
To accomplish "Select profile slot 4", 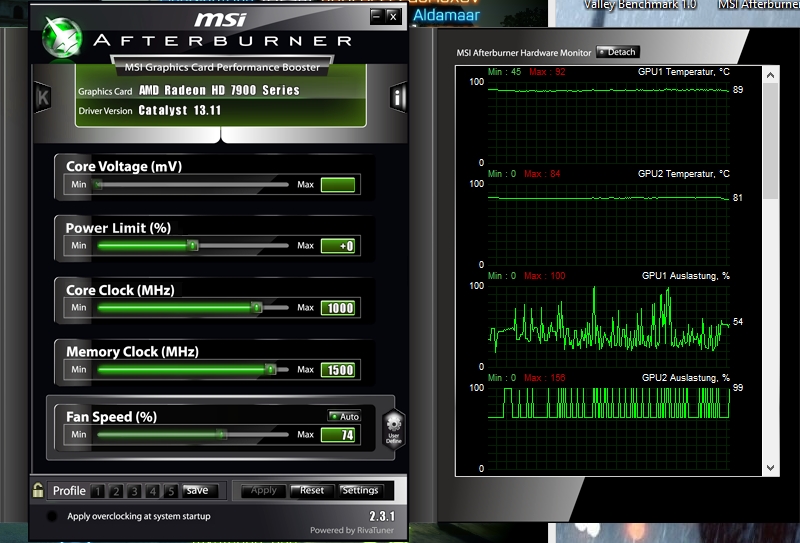I will [x=153, y=491].
